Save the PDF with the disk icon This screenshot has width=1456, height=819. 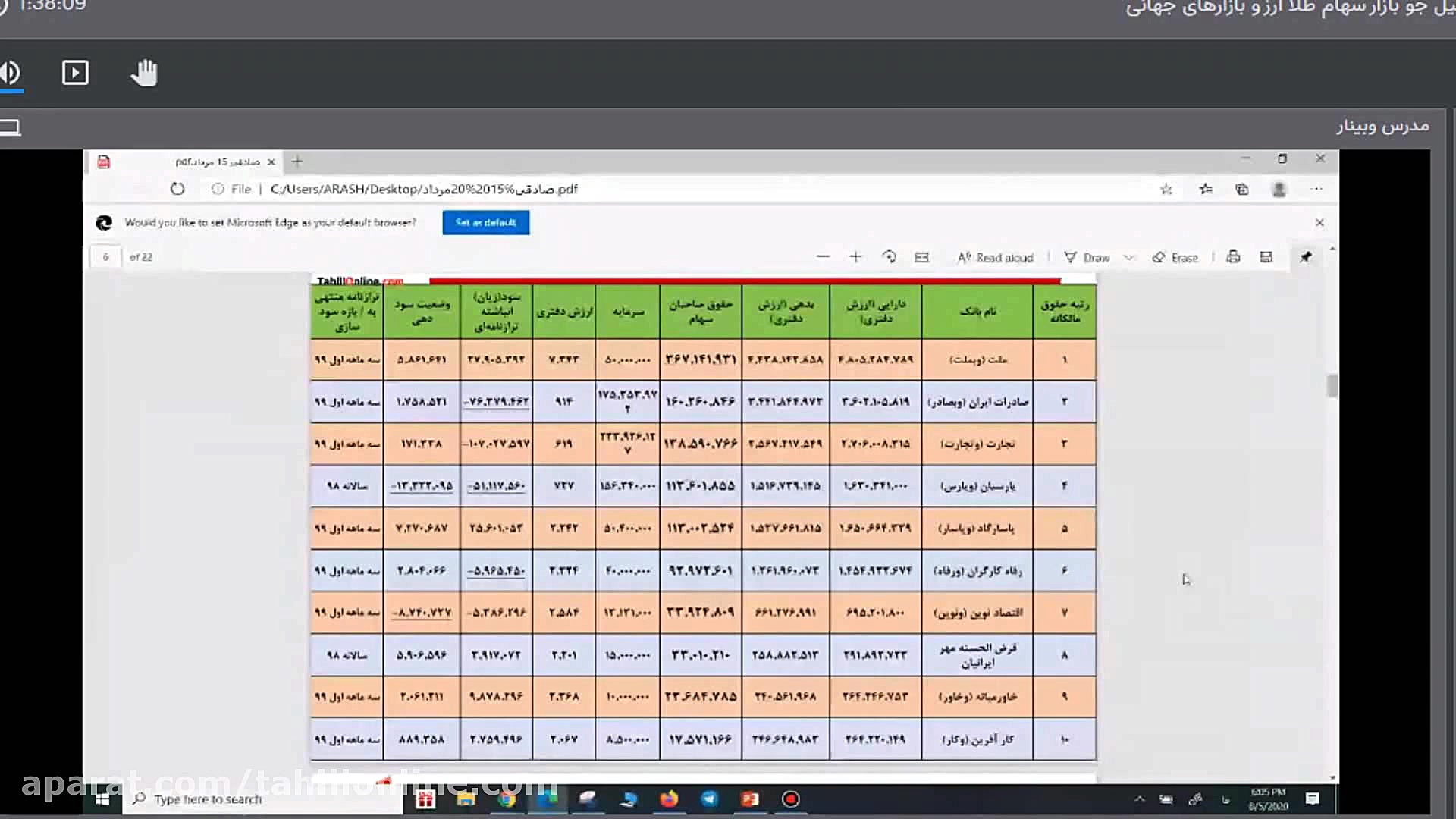pos(1266,257)
